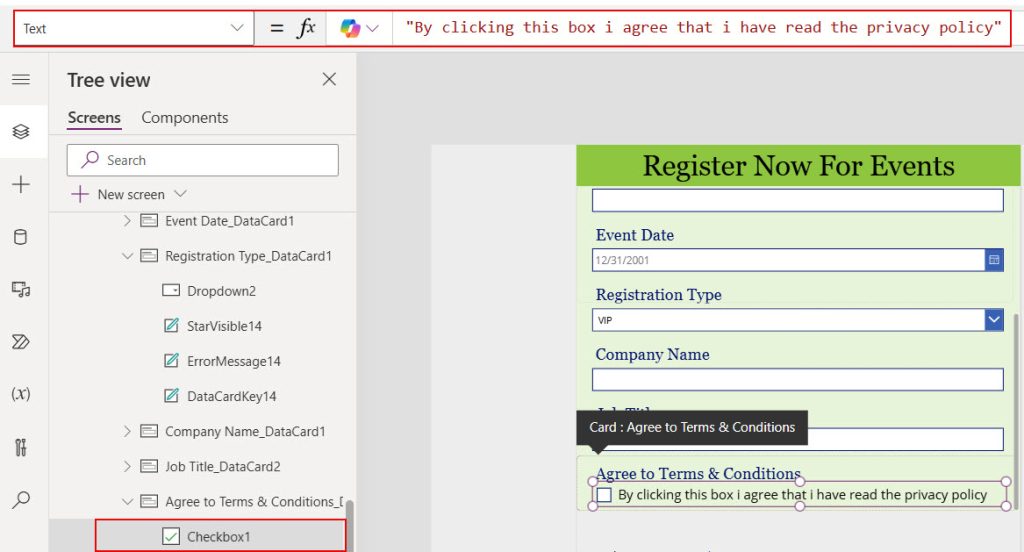The image size is (1024, 552).
Task: Expand Job Title_DataCard2 node
Action: pyautogui.click(x=127, y=466)
